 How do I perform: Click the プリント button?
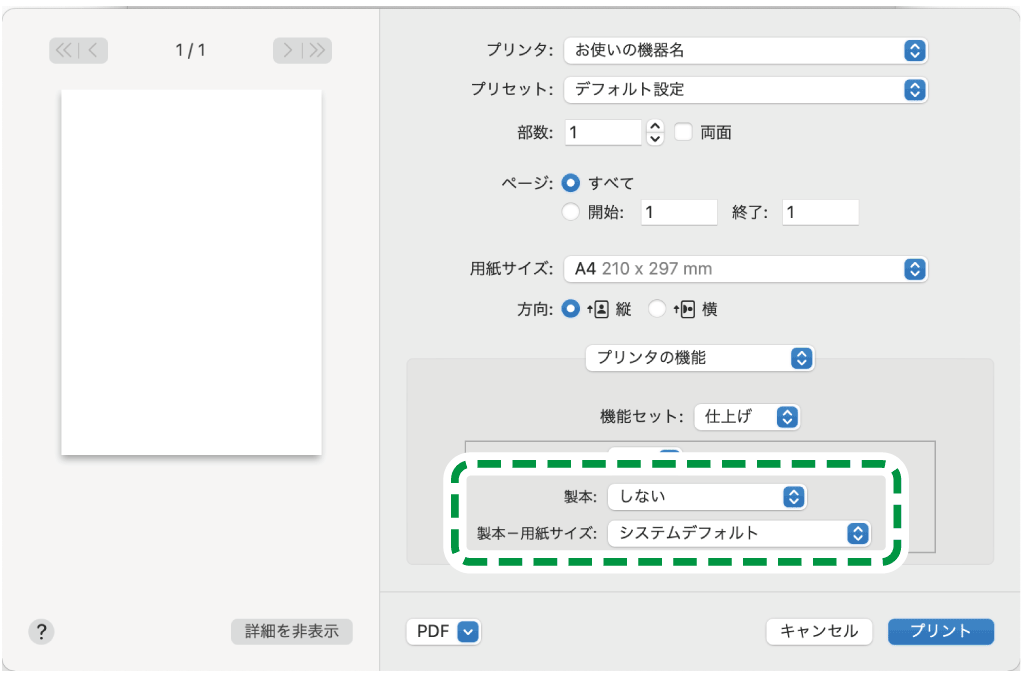(x=939, y=631)
